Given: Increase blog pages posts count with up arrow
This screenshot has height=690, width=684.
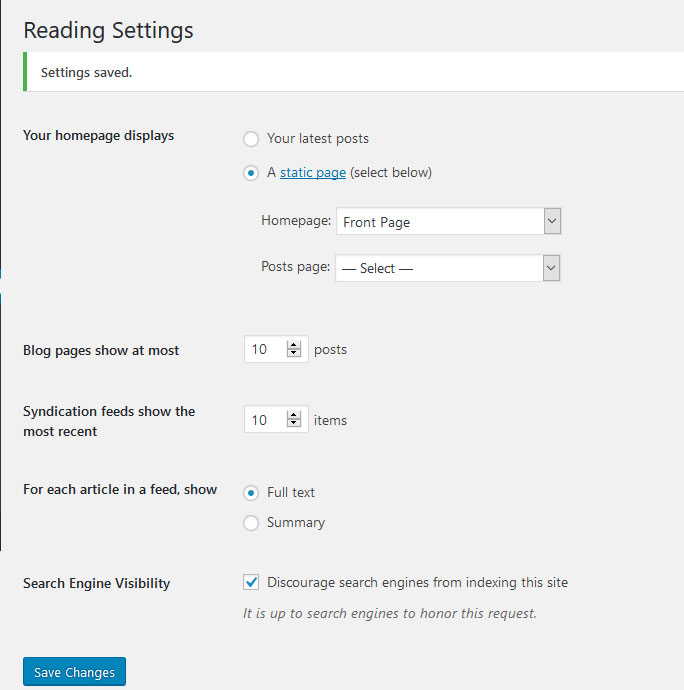Looking at the screenshot, I should tap(294, 345).
